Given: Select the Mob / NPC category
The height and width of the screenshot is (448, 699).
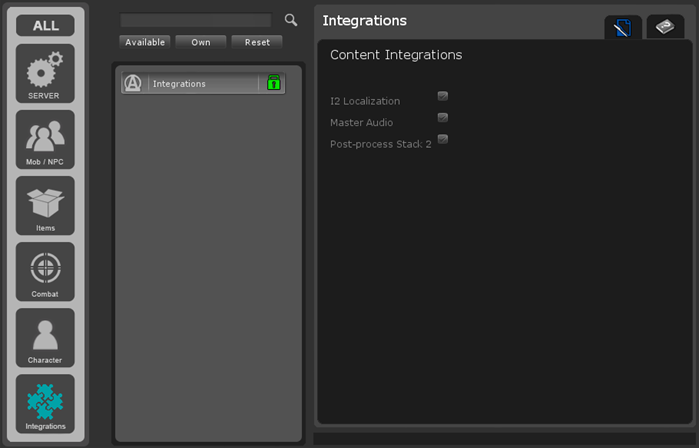Looking at the screenshot, I should (x=45, y=140).
